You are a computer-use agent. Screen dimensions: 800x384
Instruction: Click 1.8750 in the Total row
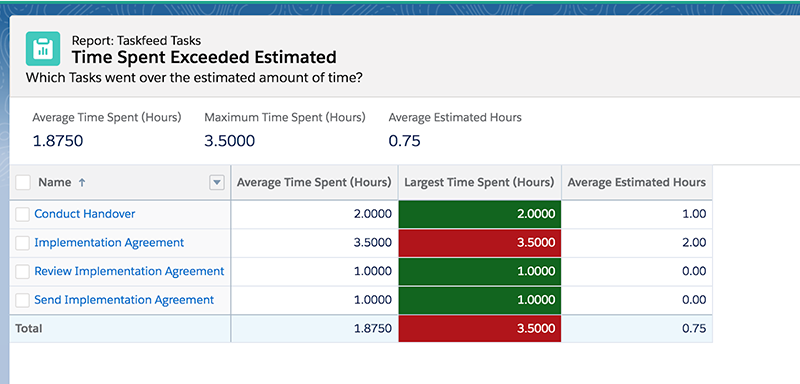coord(373,328)
